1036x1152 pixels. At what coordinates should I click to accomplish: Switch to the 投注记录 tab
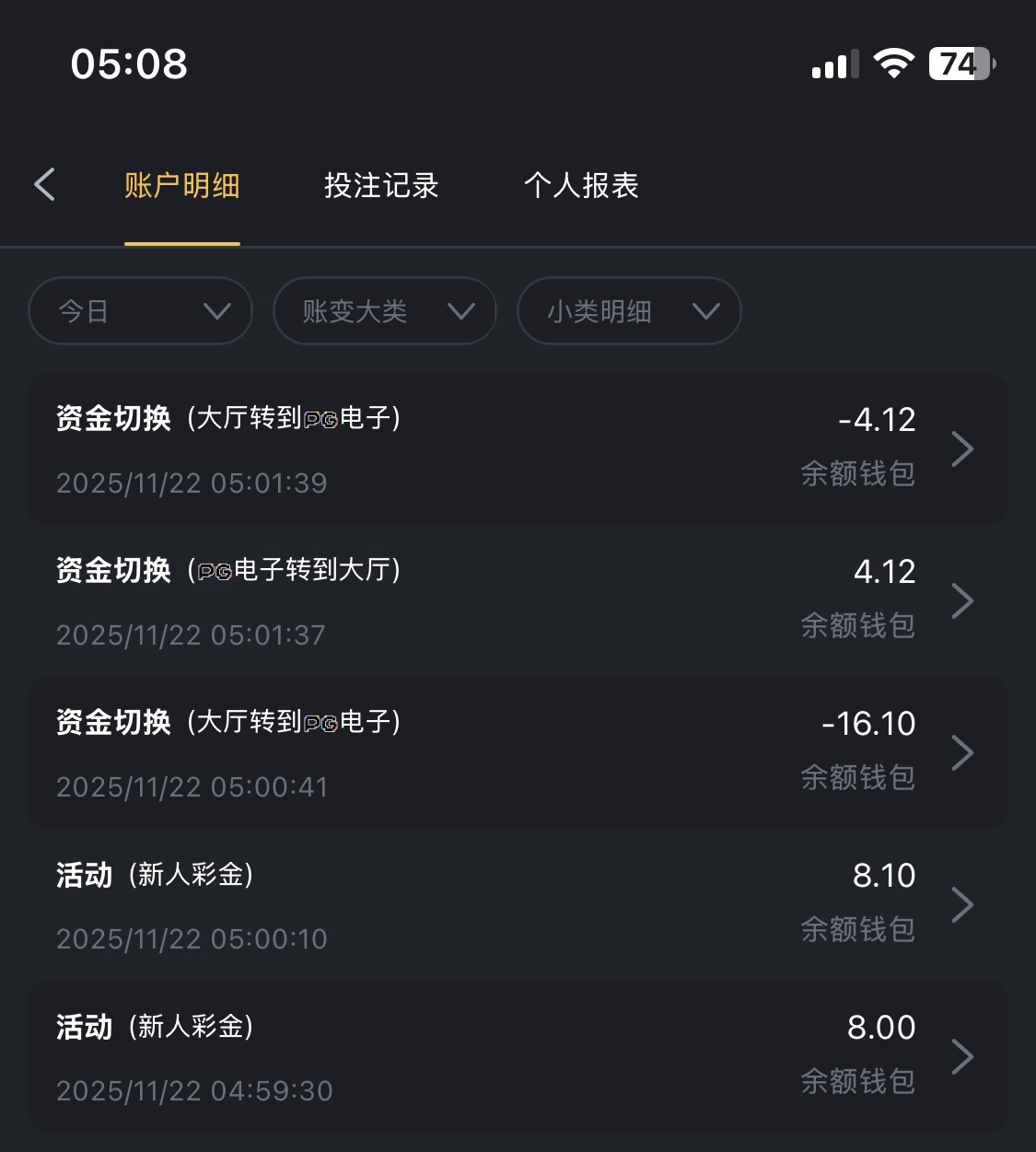click(x=381, y=186)
